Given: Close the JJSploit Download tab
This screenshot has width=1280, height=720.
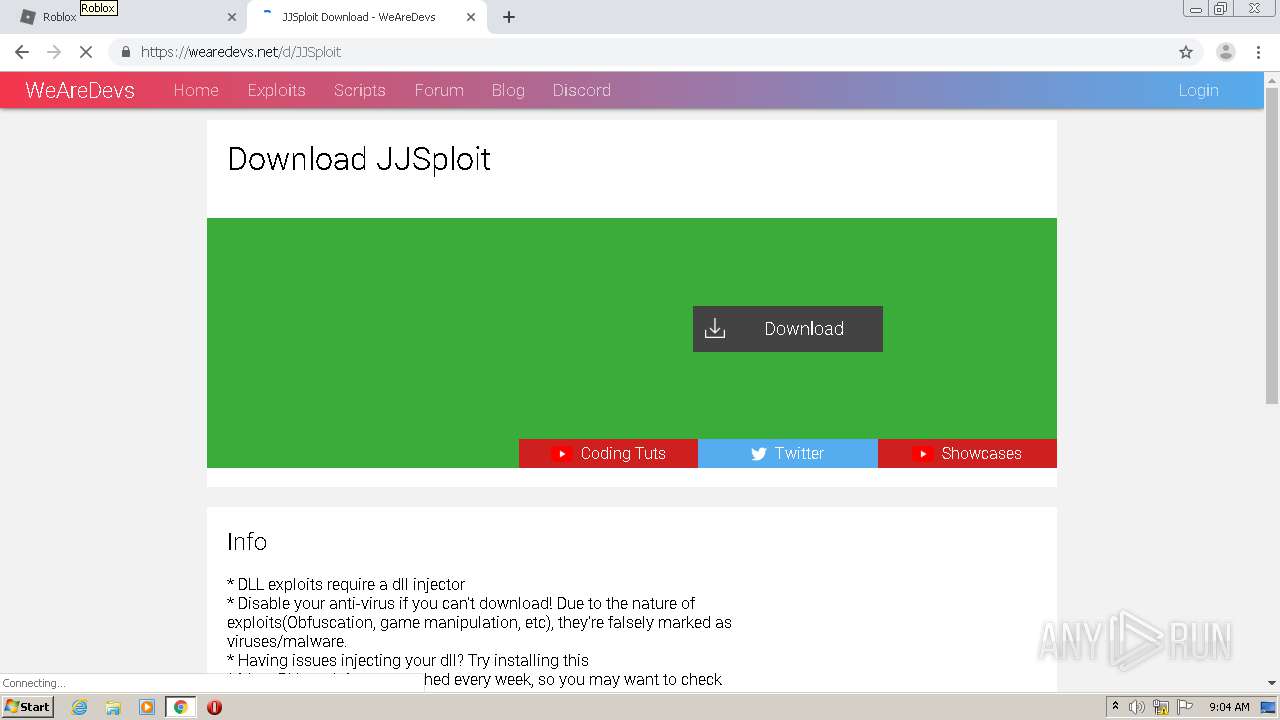Looking at the screenshot, I should [x=471, y=17].
